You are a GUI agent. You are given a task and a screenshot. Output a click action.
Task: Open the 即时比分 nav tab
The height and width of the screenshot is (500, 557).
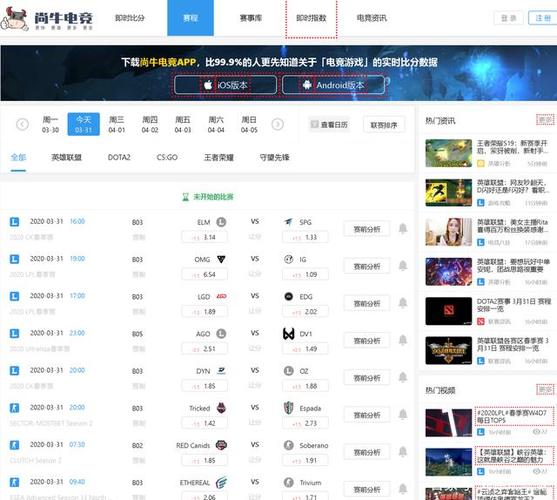coord(130,18)
